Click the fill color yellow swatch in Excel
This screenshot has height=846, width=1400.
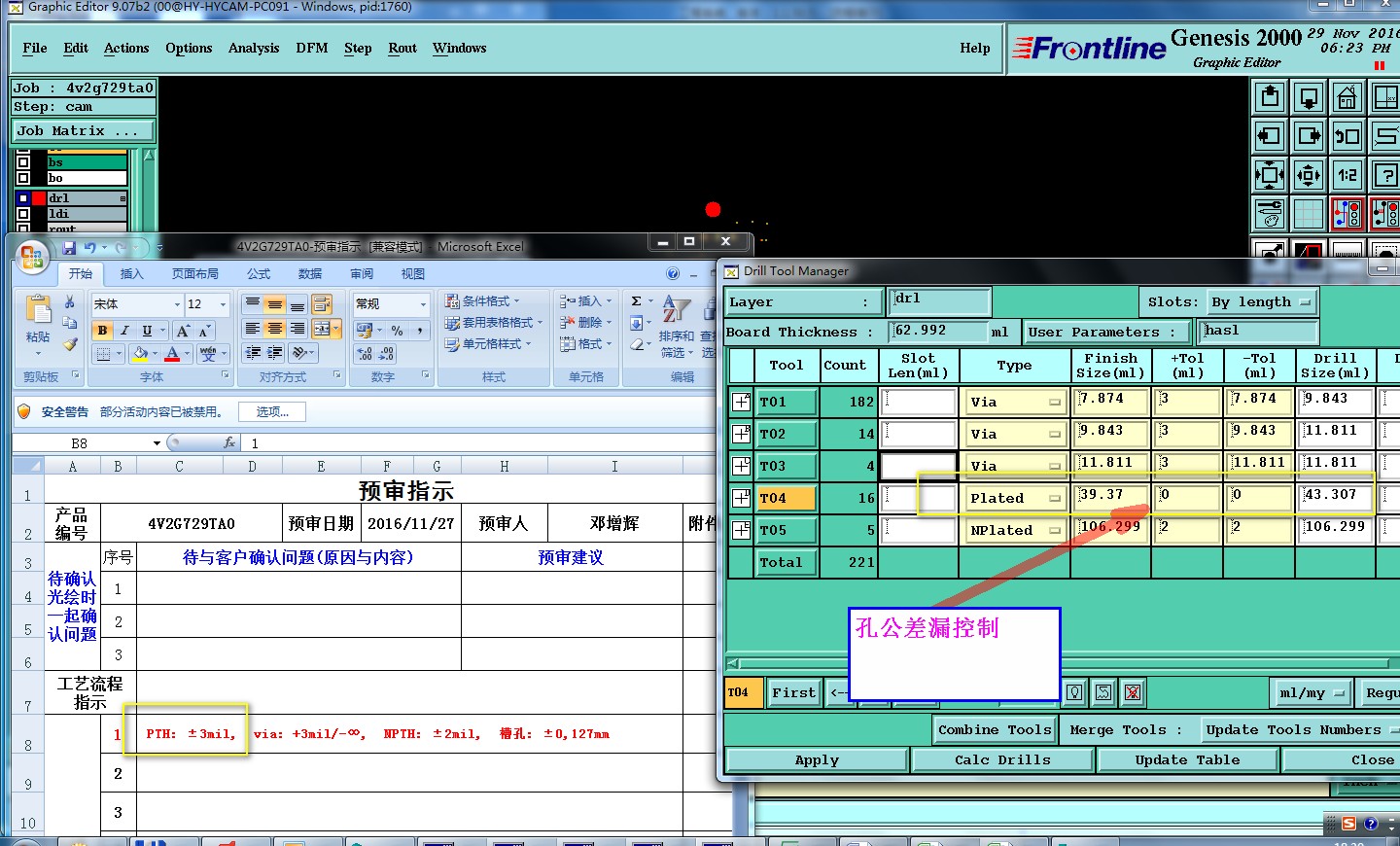pyautogui.click(x=140, y=354)
